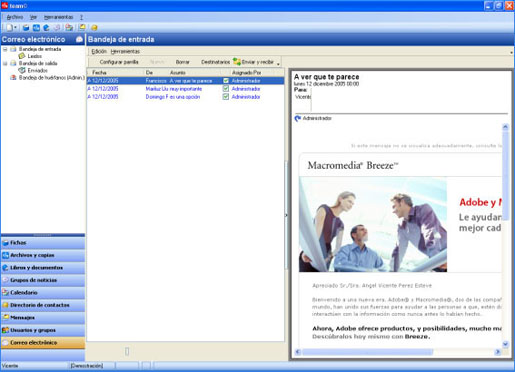Click the Borrar button
515x372 pixels.
(x=182, y=62)
